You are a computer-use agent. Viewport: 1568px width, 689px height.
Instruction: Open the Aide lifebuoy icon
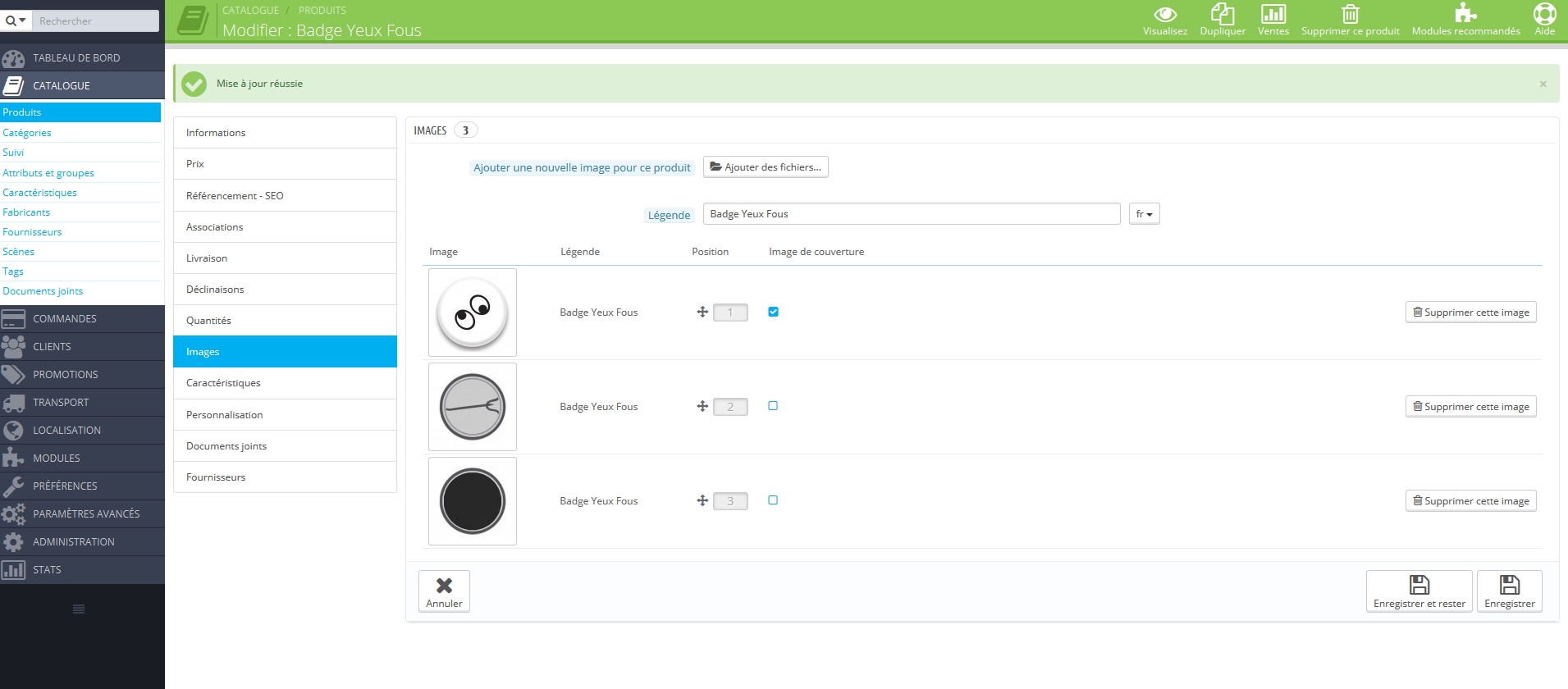pos(1545,13)
